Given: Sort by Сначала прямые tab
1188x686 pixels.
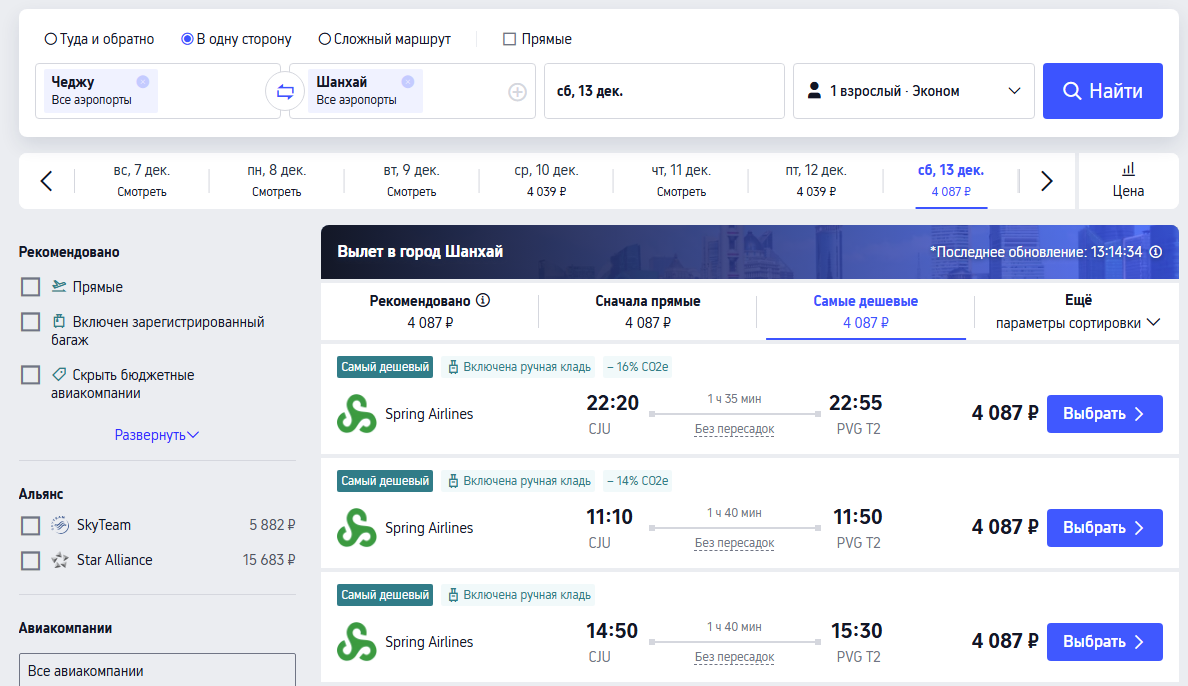Looking at the screenshot, I should (x=648, y=312).
